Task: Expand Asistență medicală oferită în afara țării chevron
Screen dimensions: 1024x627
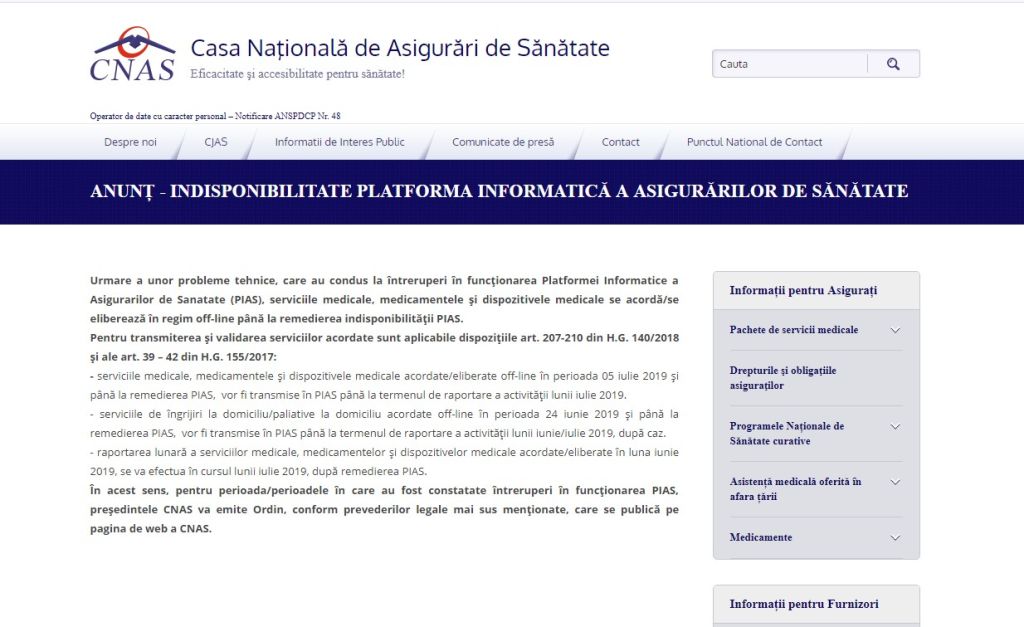Action: coord(895,482)
